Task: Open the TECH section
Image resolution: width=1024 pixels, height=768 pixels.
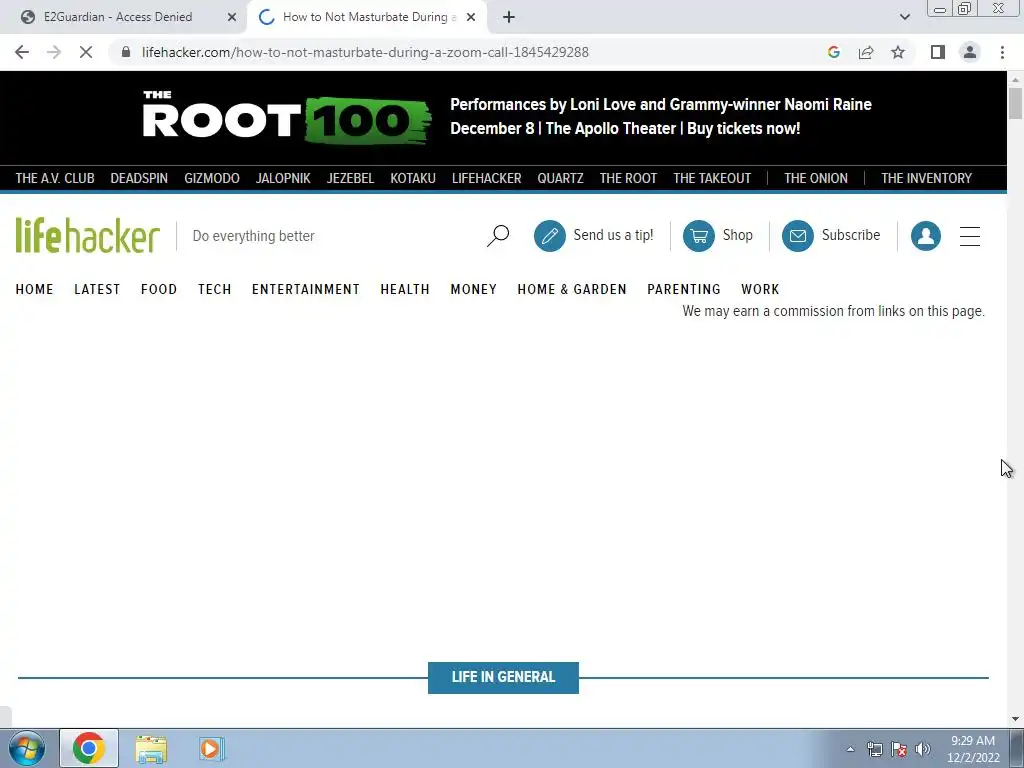Action: (x=215, y=289)
